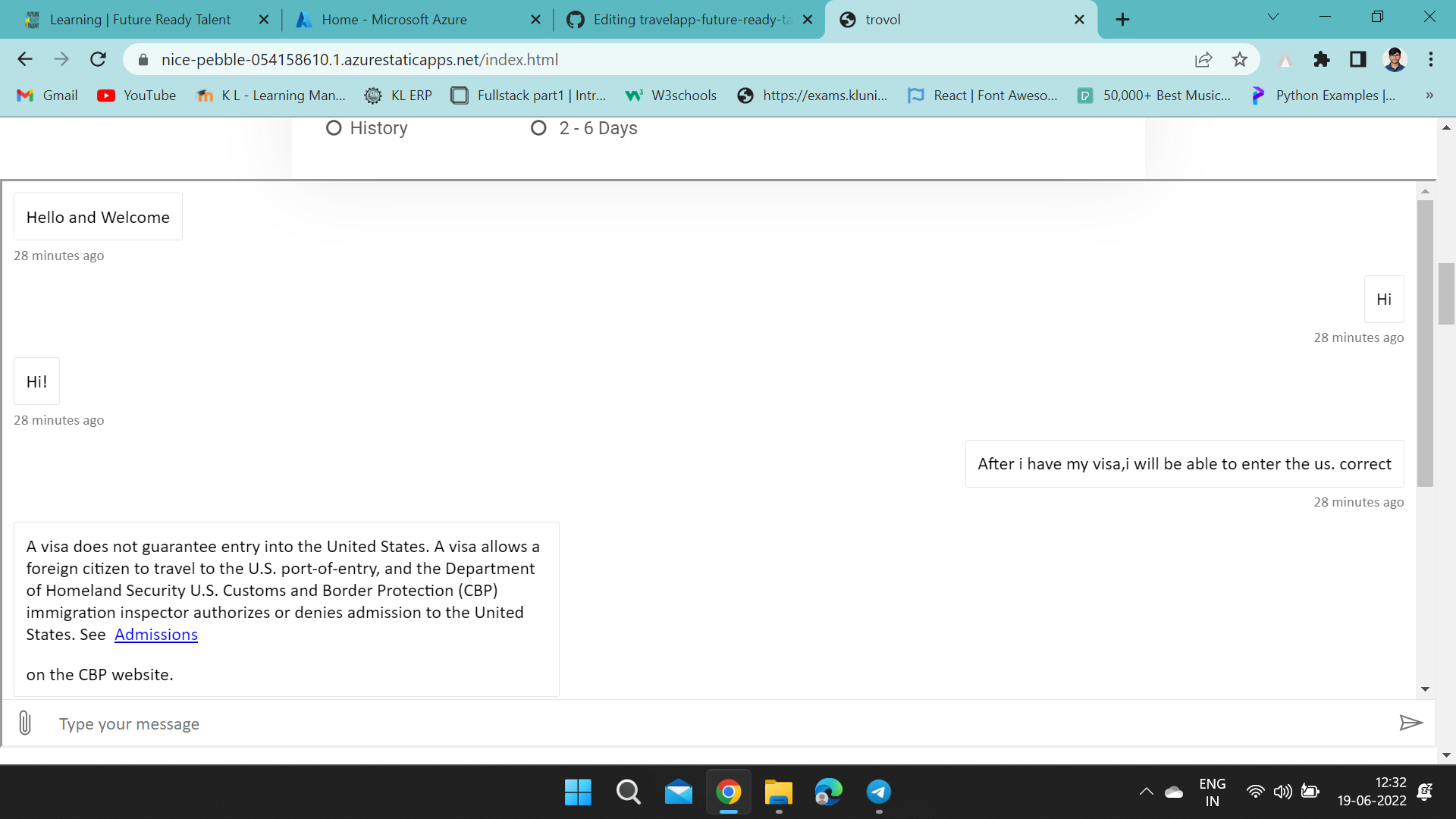Open Telegram from taskbar

click(x=879, y=792)
